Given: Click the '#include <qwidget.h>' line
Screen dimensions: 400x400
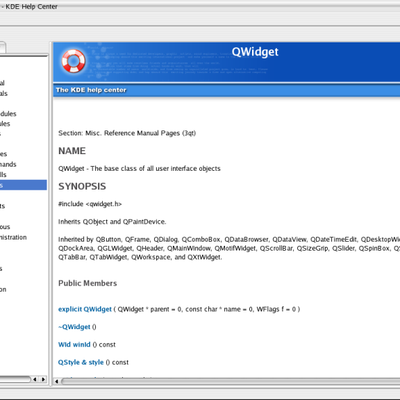Looking at the screenshot, I should point(90,204).
